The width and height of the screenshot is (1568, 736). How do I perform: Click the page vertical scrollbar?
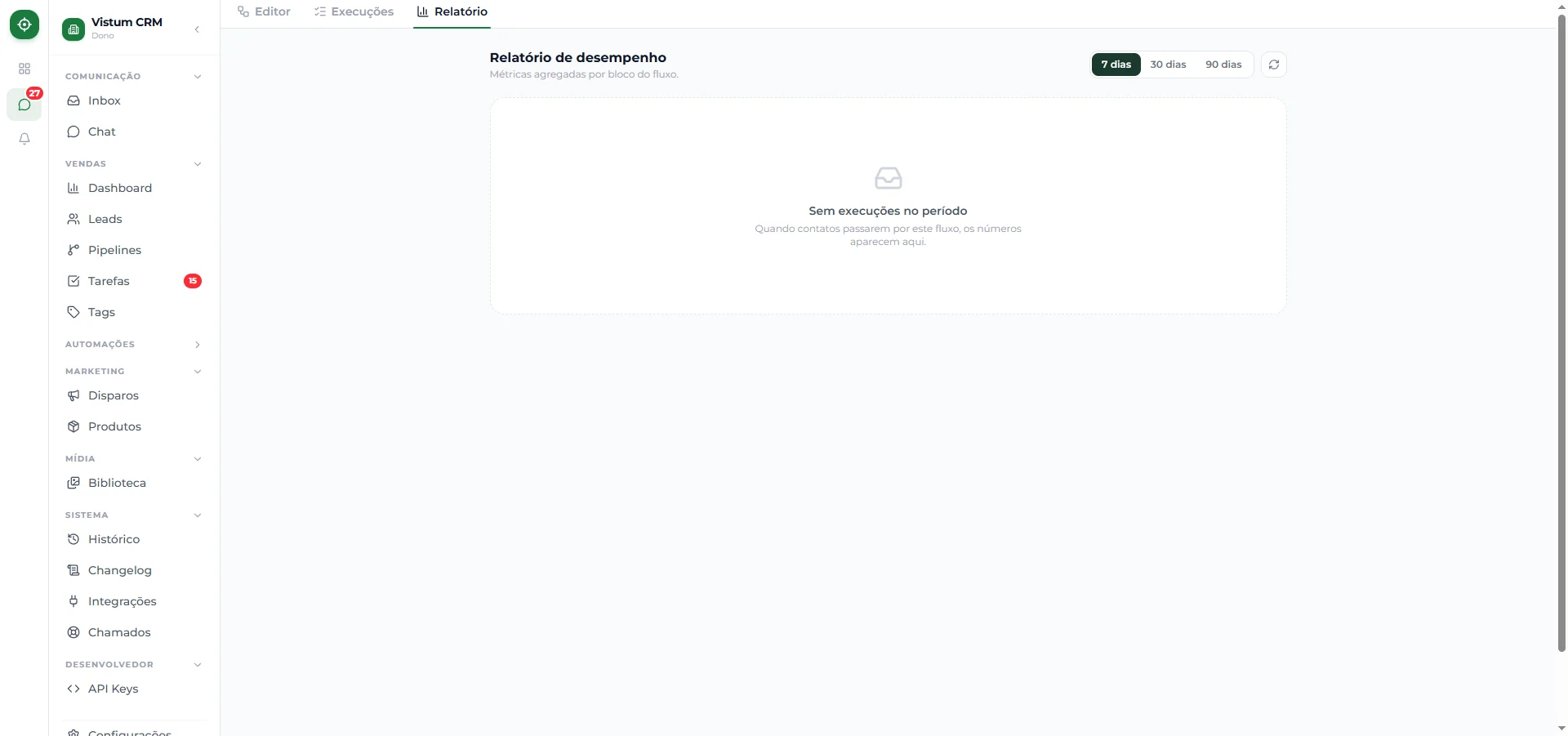(1561, 333)
